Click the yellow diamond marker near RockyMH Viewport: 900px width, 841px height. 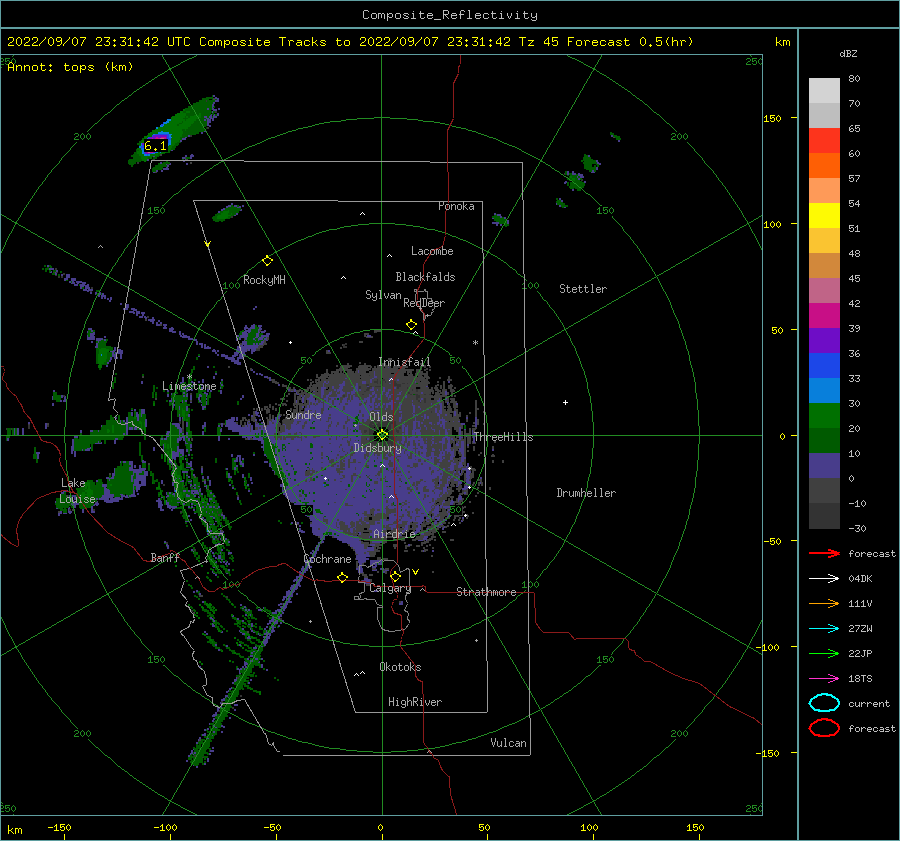pyautogui.click(x=267, y=261)
